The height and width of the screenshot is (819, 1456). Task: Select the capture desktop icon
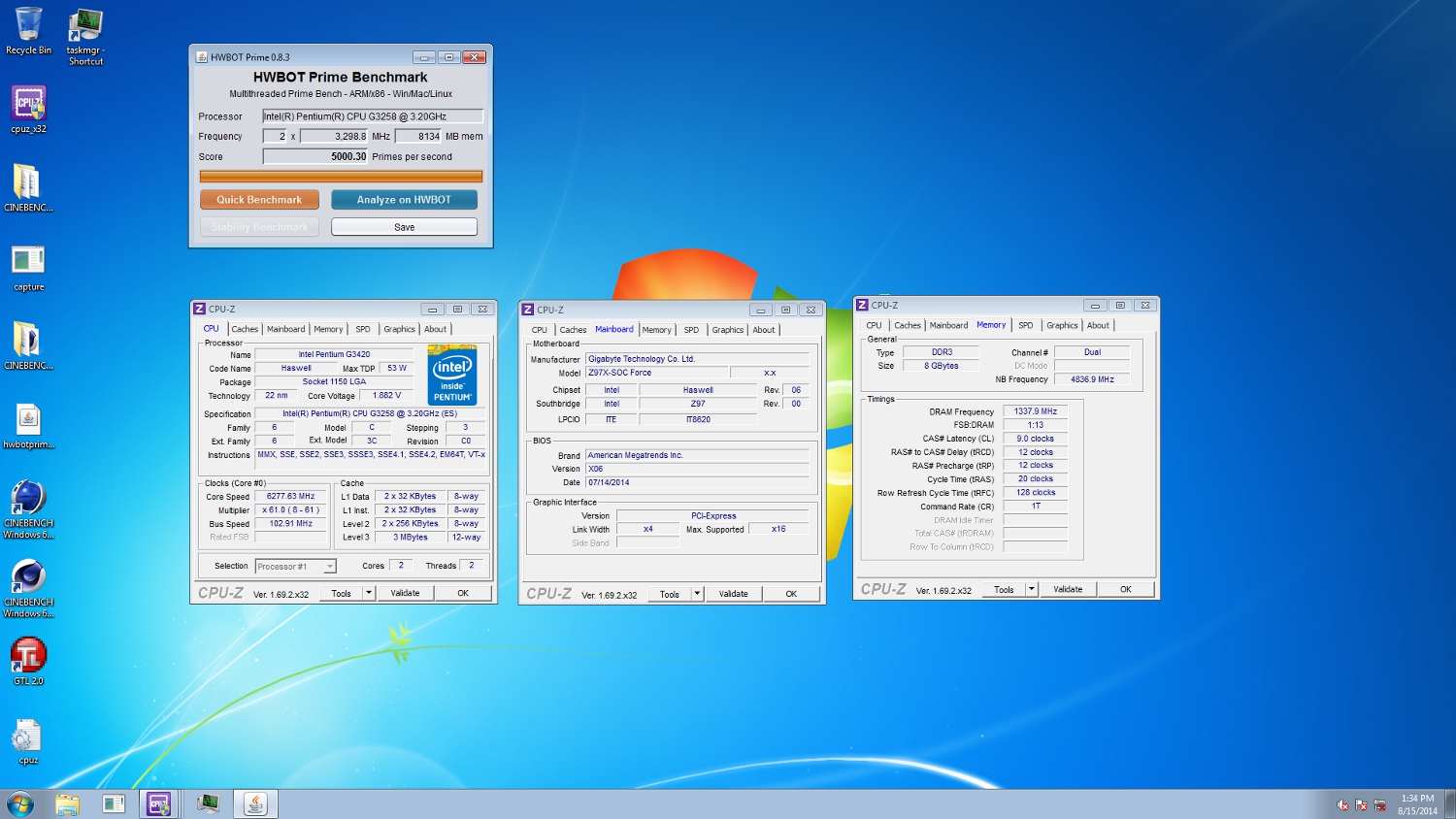[28, 269]
